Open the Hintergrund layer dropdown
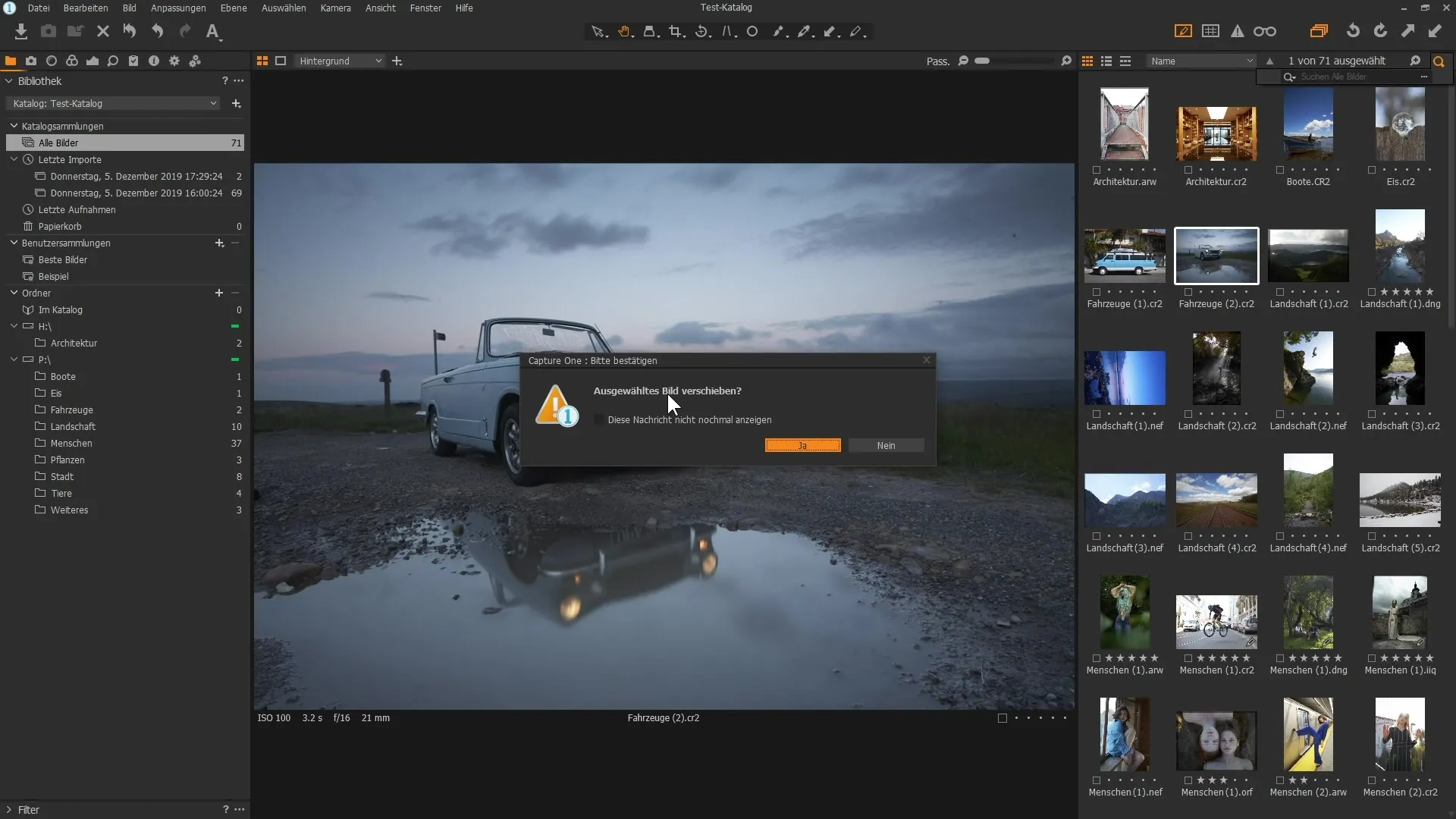 tap(339, 61)
